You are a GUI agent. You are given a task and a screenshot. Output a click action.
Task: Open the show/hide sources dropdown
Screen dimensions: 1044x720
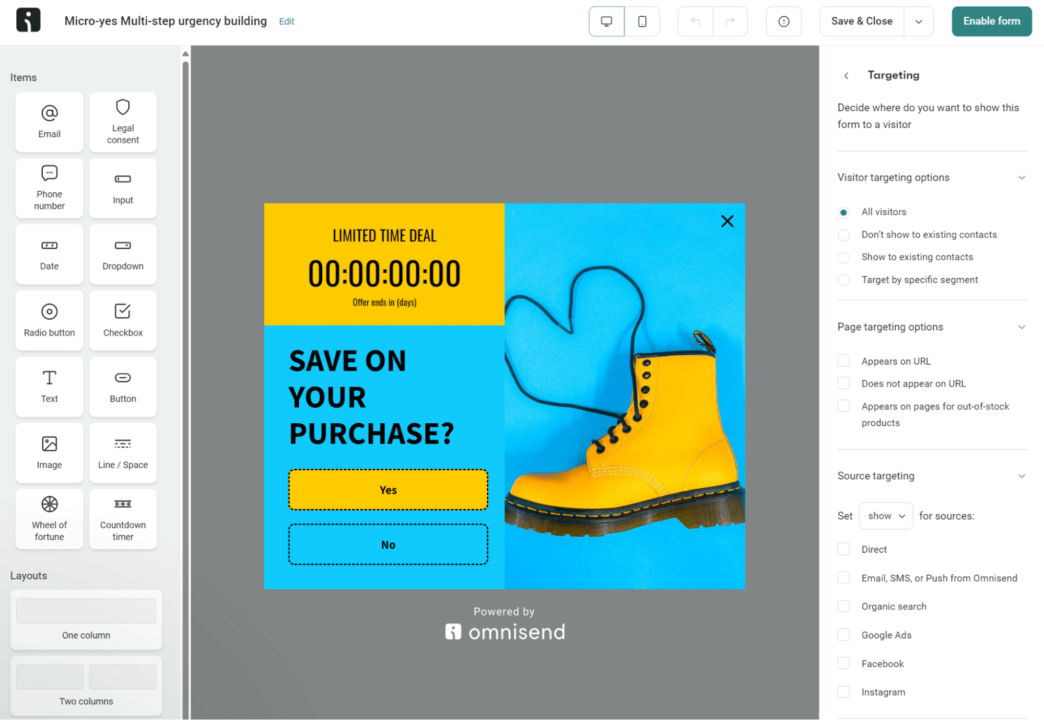point(886,516)
